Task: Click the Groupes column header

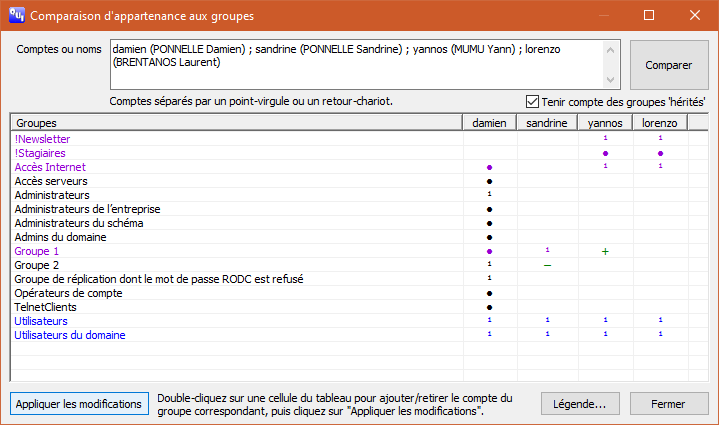Action: [x=236, y=123]
